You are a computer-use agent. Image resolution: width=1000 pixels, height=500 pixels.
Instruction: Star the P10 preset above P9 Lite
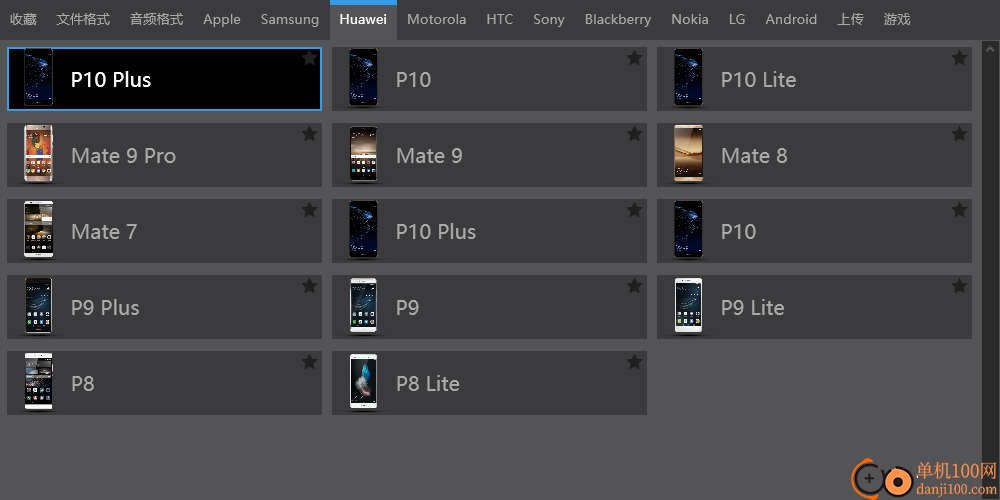[959, 210]
